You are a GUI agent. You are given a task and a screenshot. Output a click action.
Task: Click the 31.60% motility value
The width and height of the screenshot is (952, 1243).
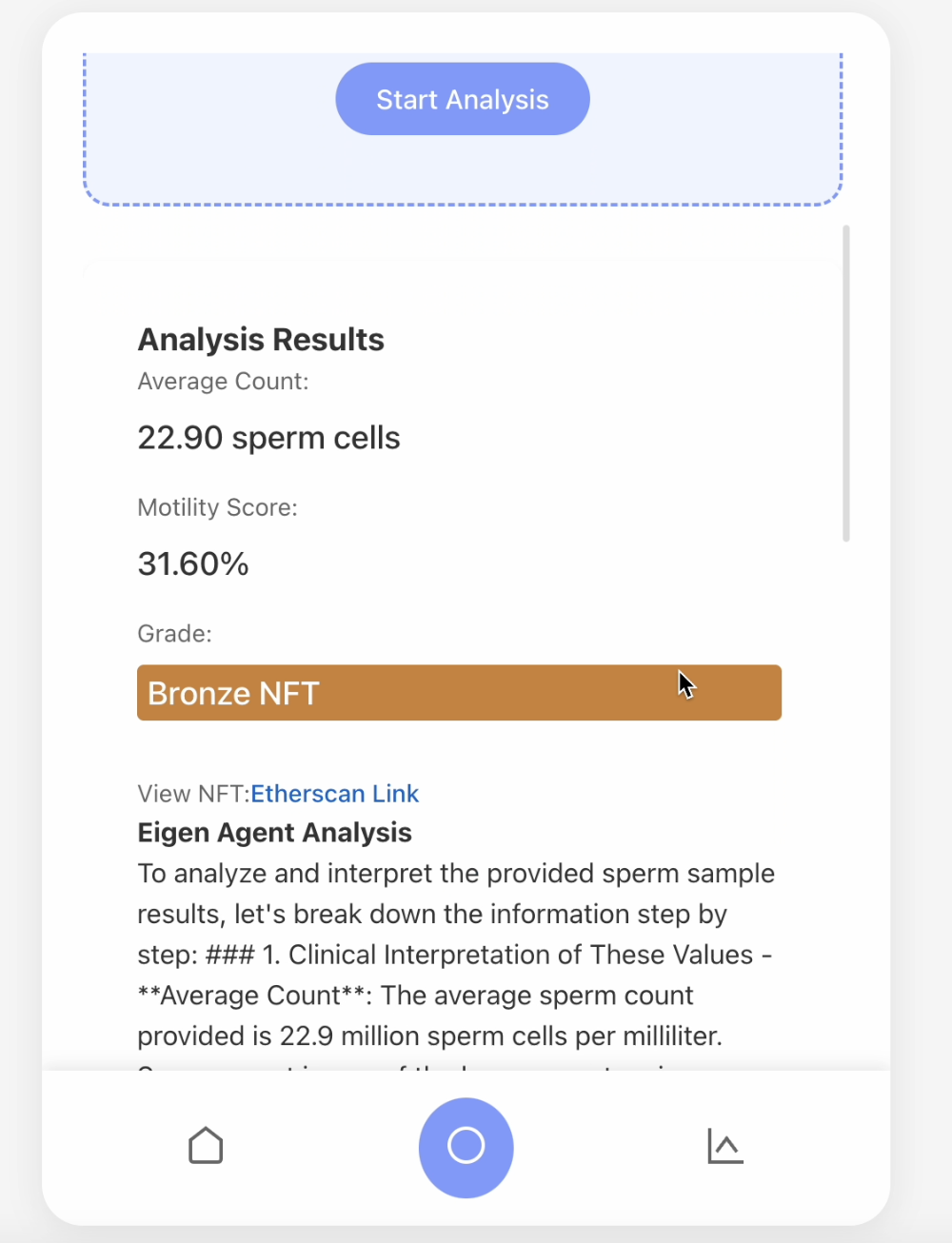[193, 563]
